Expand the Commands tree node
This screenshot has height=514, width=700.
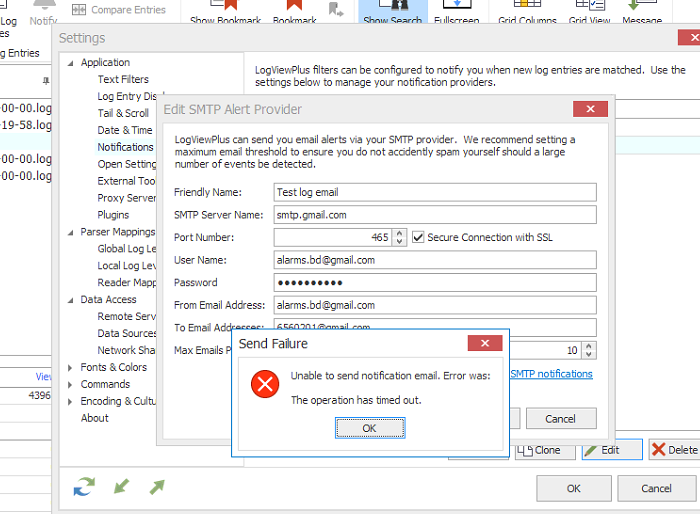coord(70,385)
